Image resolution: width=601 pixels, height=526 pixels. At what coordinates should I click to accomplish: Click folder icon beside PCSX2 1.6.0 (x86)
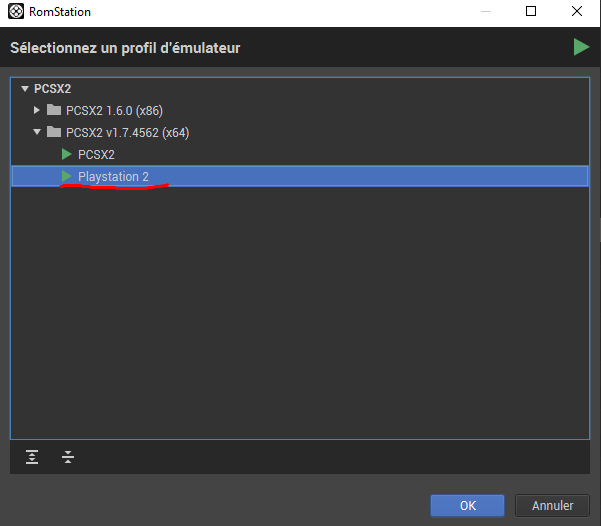pyautogui.click(x=54, y=110)
